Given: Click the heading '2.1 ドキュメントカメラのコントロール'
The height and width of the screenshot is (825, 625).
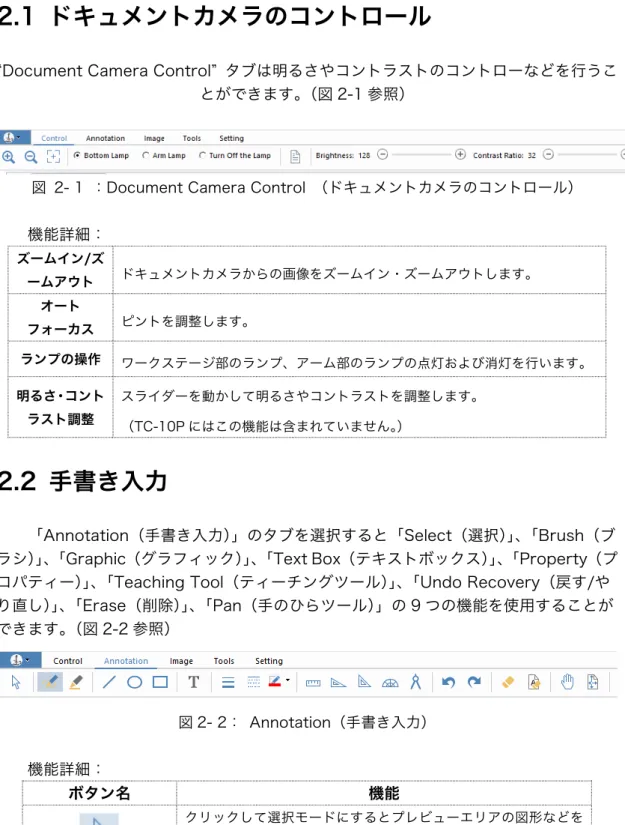Looking at the screenshot, I should [215, 16].
